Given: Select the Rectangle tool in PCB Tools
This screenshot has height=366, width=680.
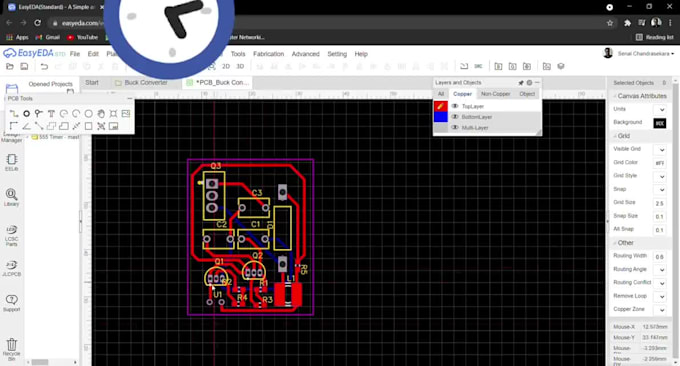Looking at the screenshot, I should 88,126.
